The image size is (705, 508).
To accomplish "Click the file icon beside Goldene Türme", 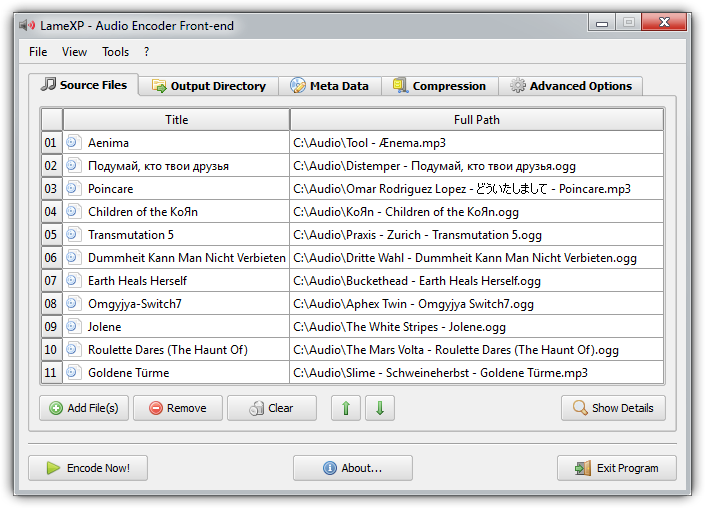I will (x=73, y=372).
